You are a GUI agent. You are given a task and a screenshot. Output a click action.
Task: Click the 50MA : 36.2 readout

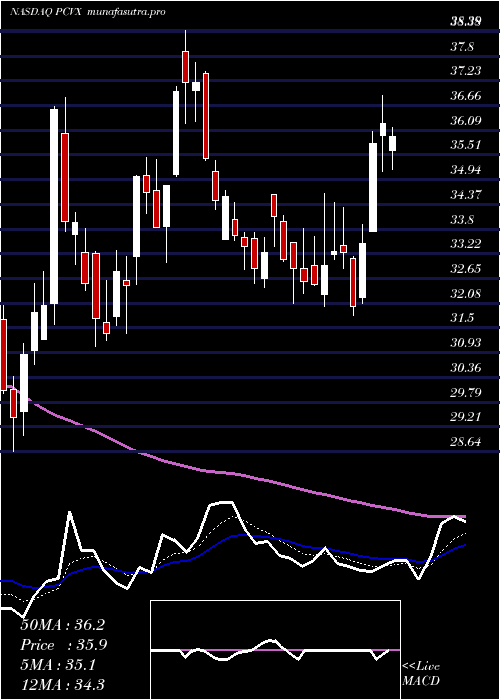tap(62, 625)
